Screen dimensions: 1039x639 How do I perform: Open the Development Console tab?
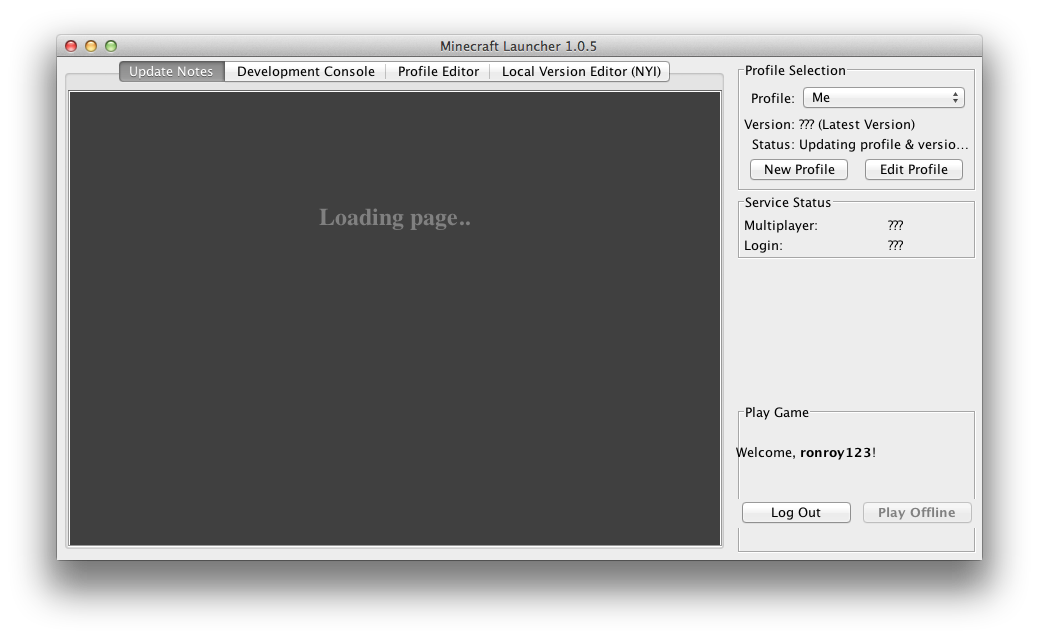[305, 72]
